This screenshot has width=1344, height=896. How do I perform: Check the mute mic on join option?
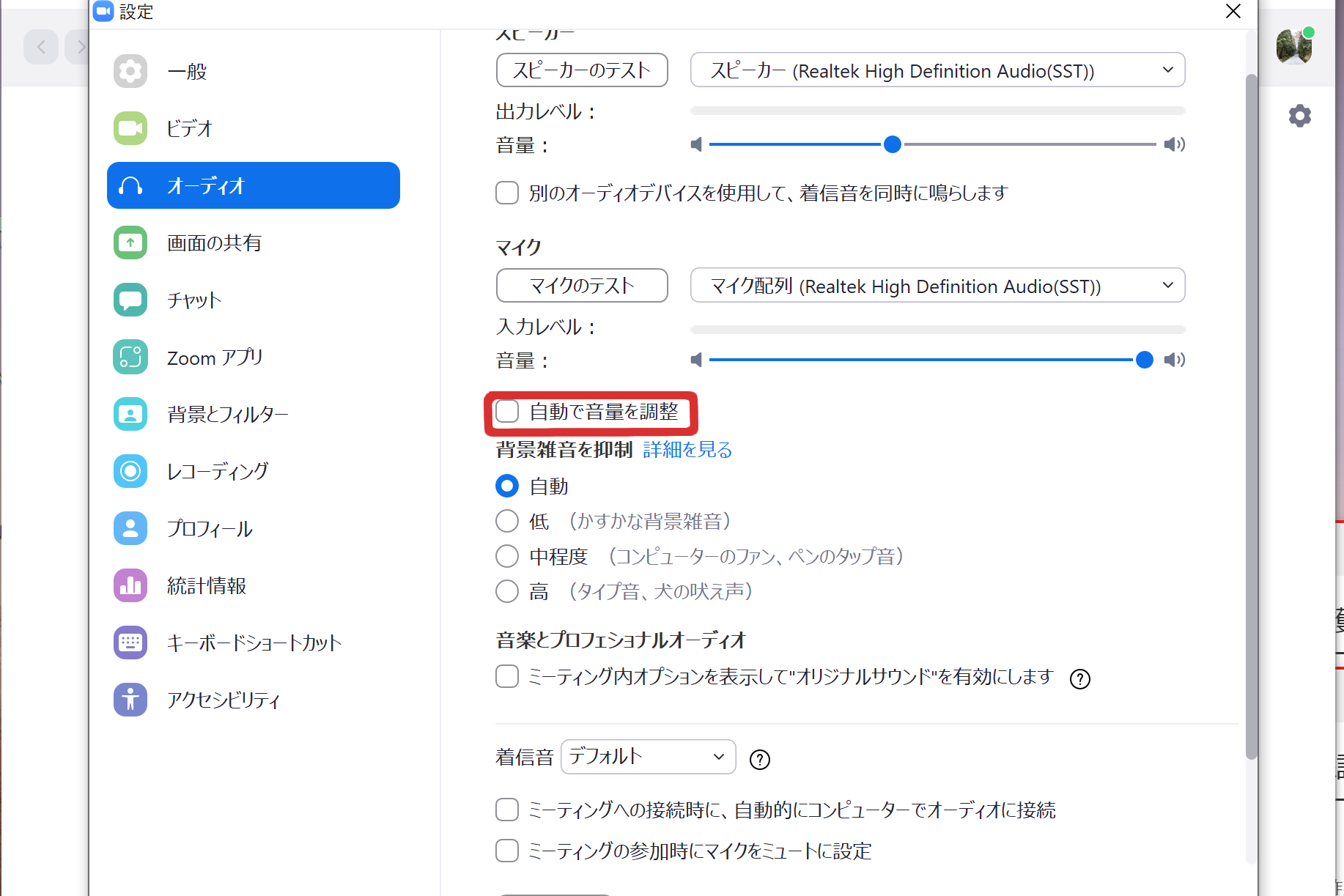pyautogui.click(x=507, y=851)
